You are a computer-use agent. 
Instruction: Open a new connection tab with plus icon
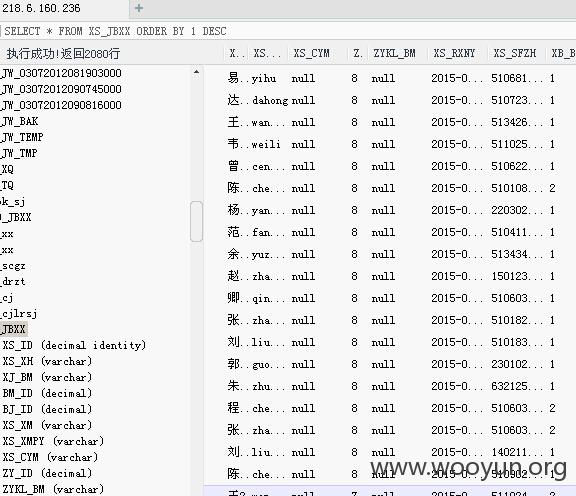tap(138, 8)
